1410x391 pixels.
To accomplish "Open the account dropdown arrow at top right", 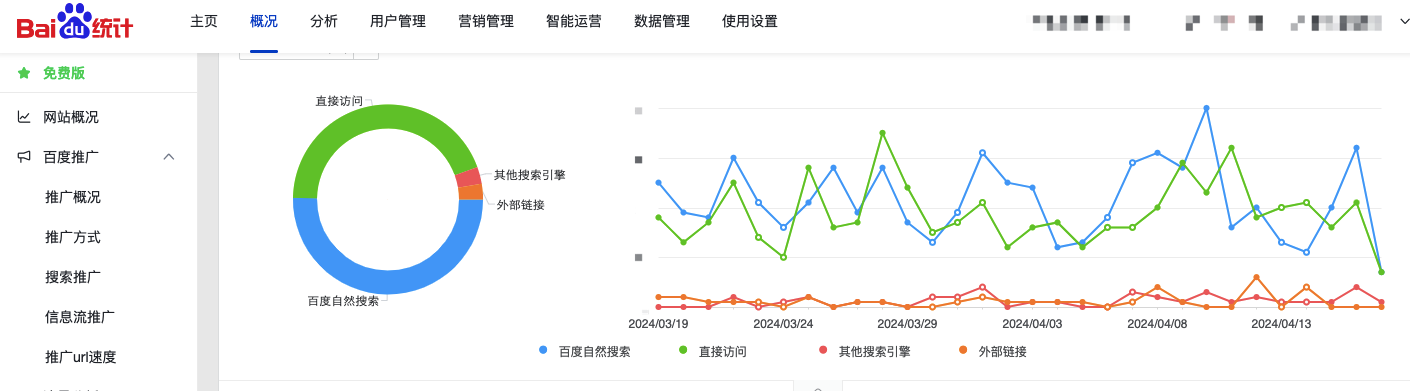I will pos(1398,21).
